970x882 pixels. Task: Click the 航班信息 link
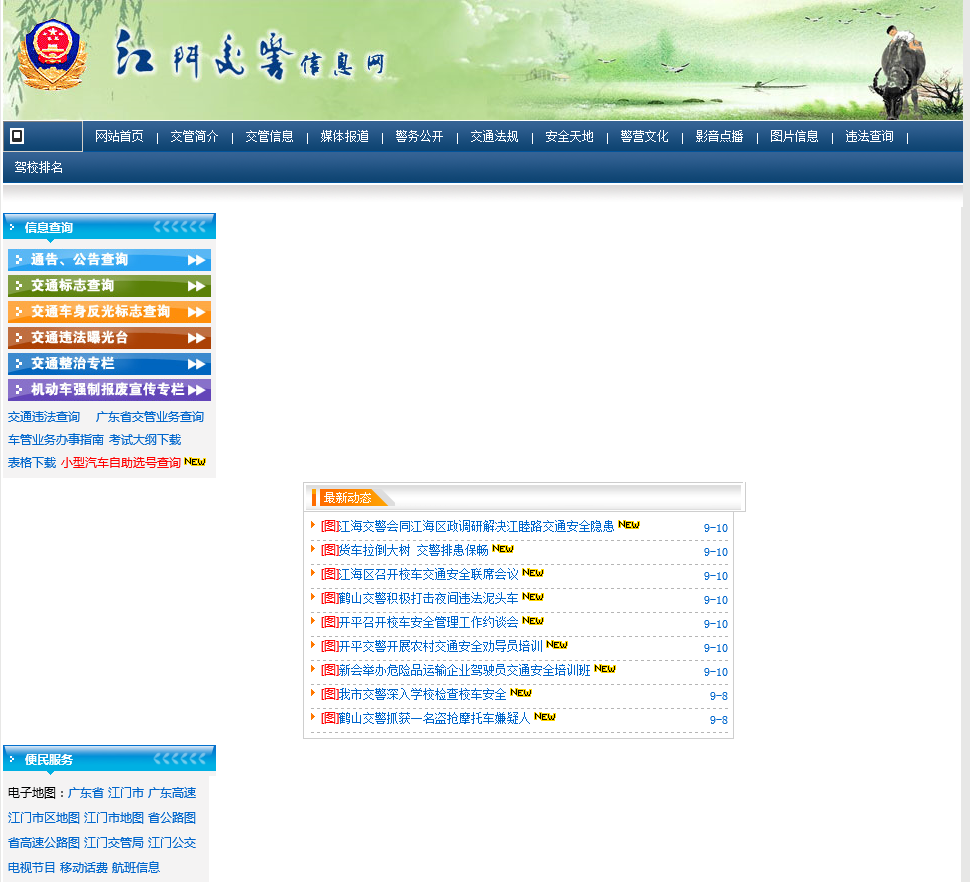point(136,868)
